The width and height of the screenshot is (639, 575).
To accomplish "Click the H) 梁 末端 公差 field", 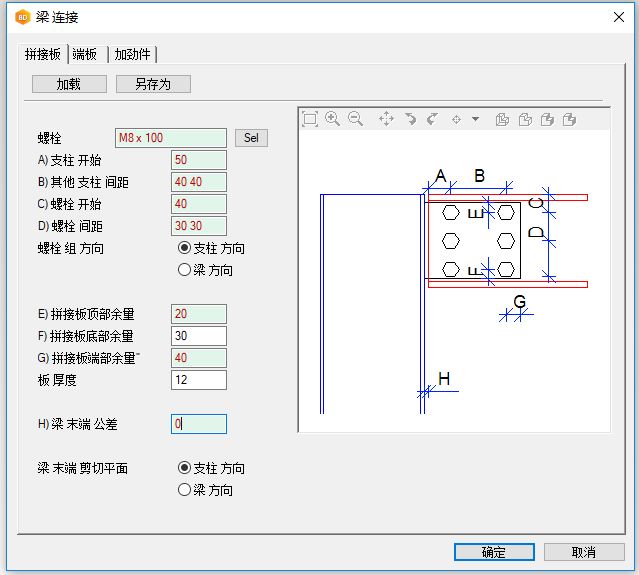I will point(199,424).
